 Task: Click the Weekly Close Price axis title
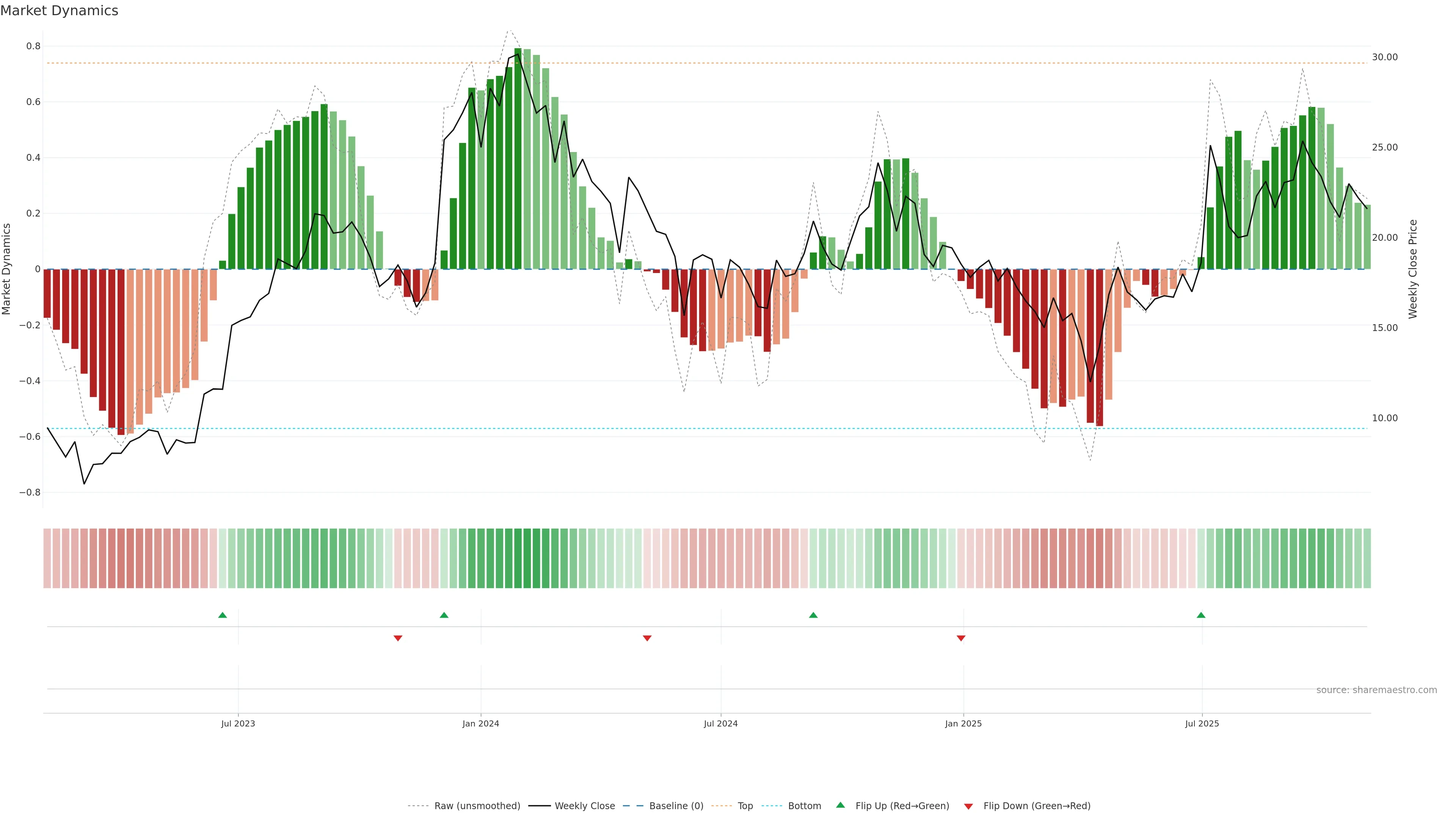[1412, 269]
